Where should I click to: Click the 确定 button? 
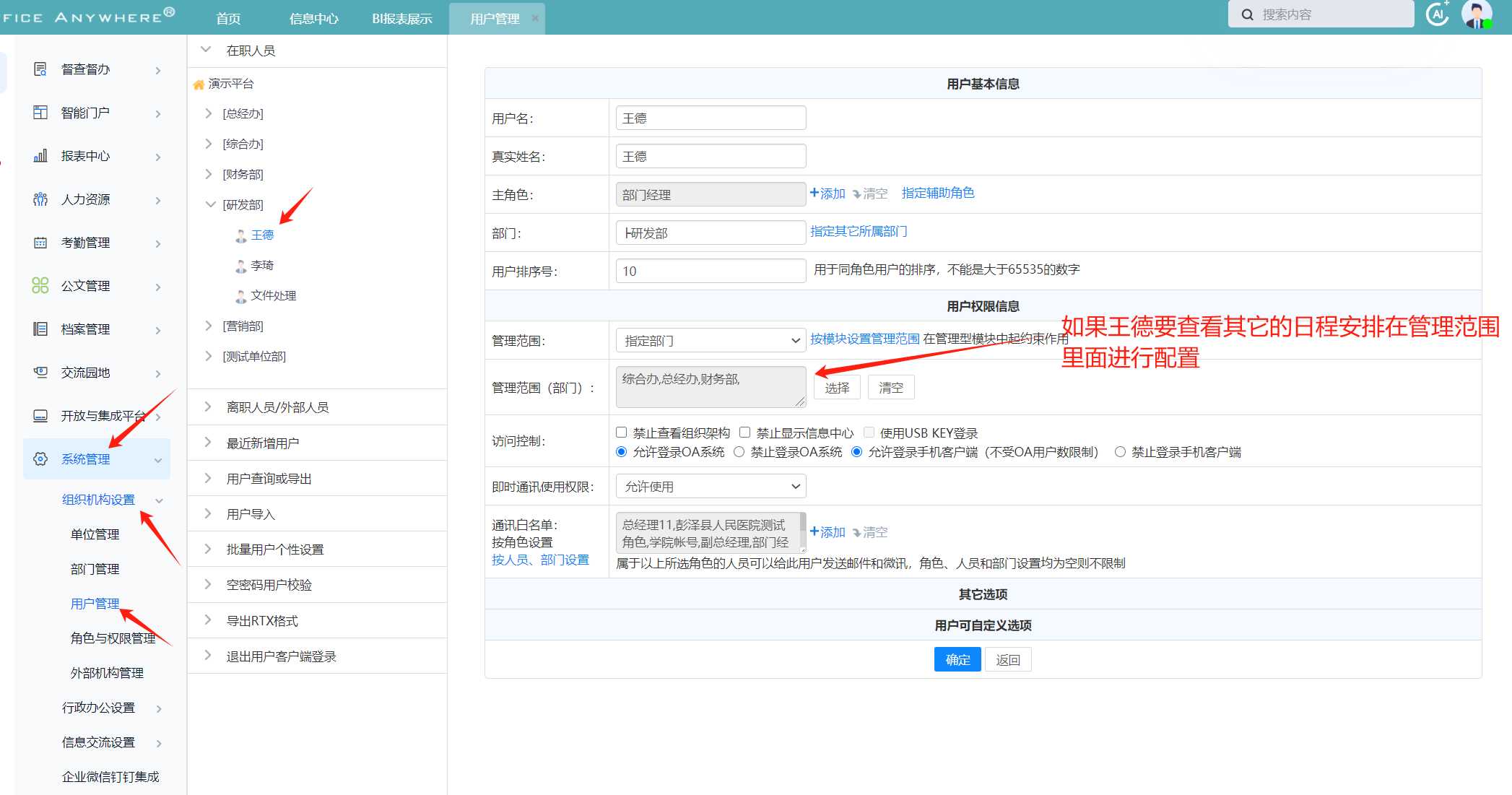pos(957,659)
